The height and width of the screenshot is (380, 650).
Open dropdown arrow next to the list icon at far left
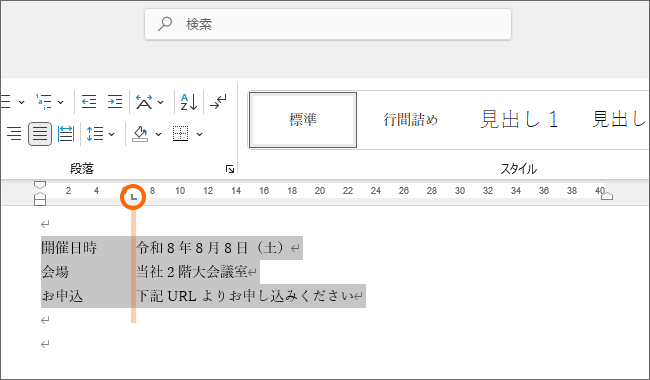point(22,102)
